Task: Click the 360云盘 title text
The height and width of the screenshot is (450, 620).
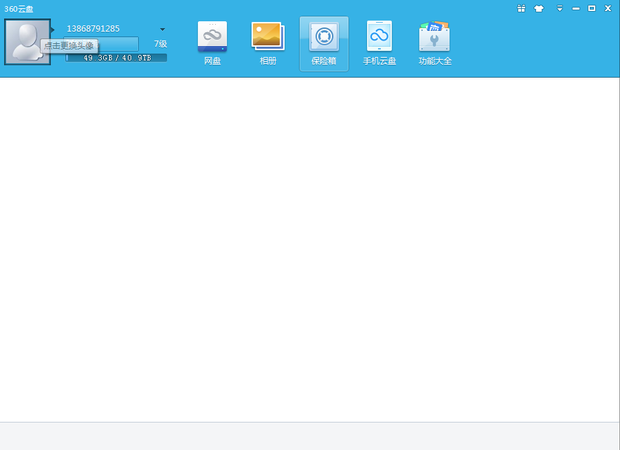Action: (x=20, y=8)
